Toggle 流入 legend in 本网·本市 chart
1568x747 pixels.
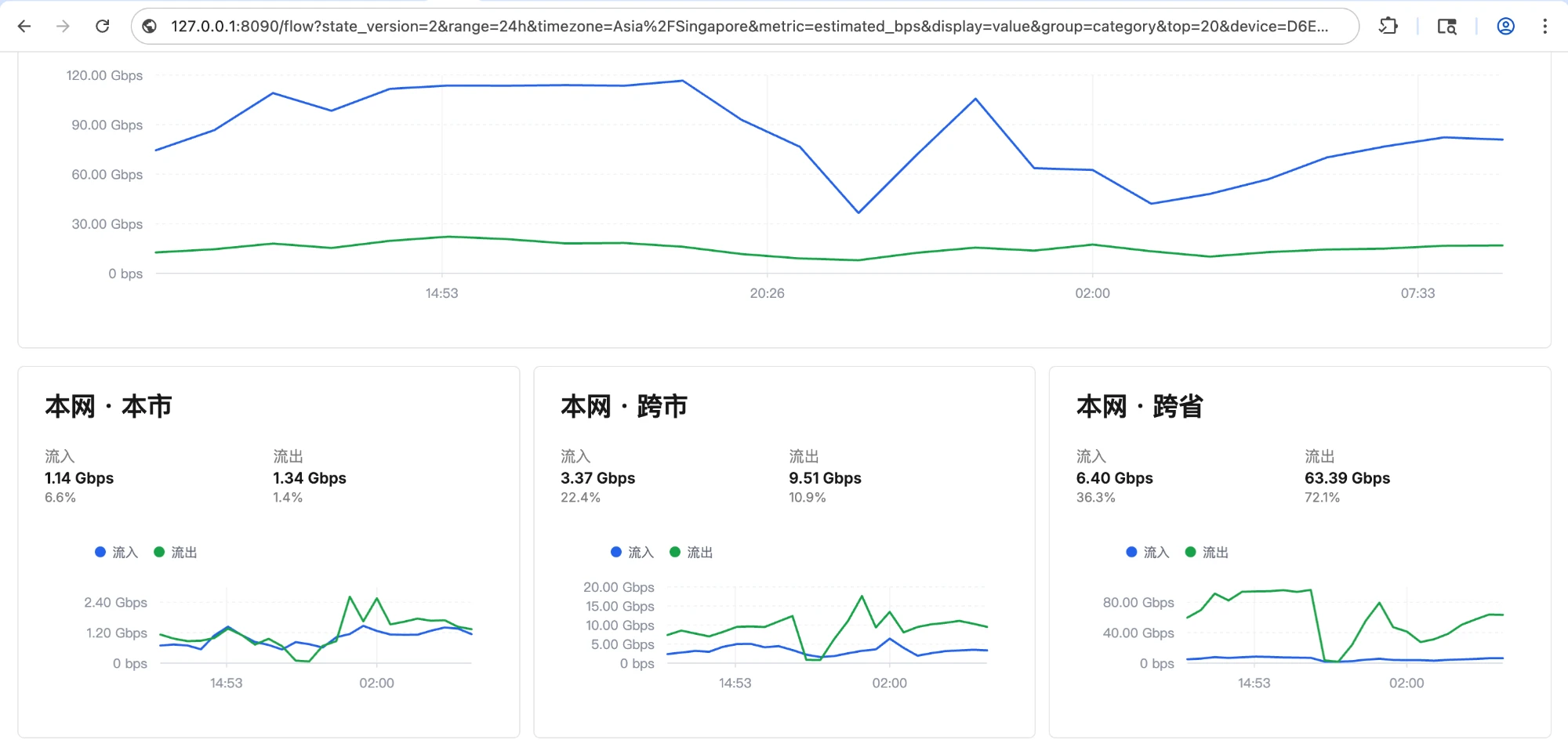116,552
